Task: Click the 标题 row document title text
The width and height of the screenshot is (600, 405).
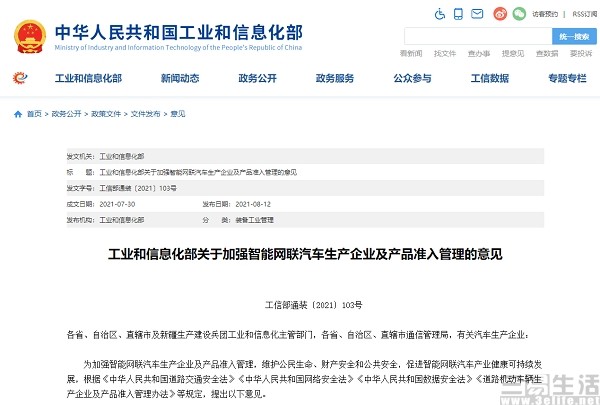Action: point(198,172)
